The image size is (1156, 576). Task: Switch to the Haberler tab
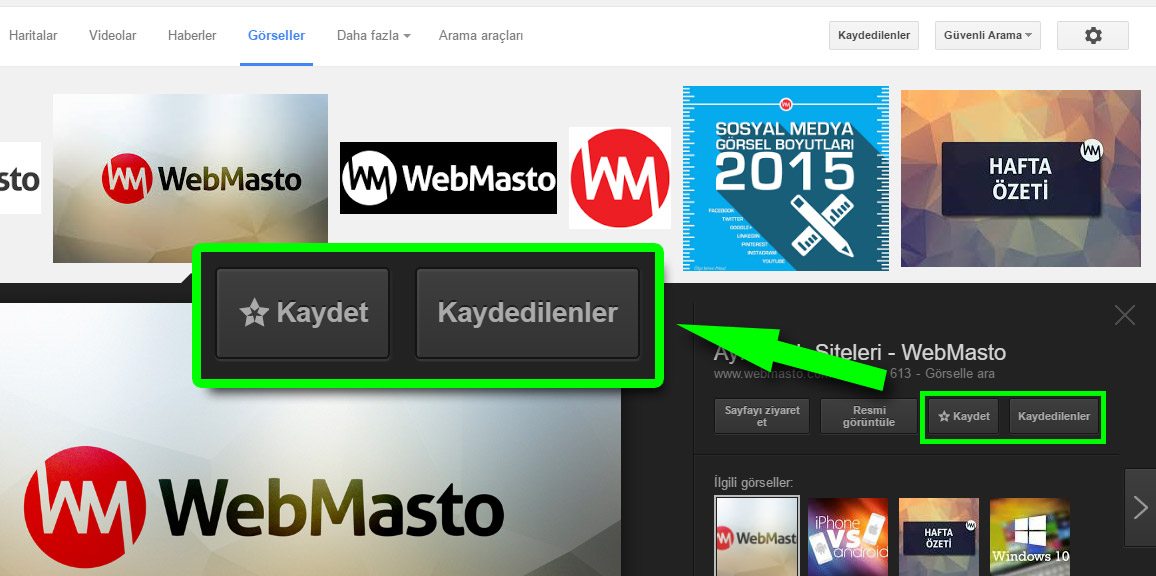[x=192, y=35]
